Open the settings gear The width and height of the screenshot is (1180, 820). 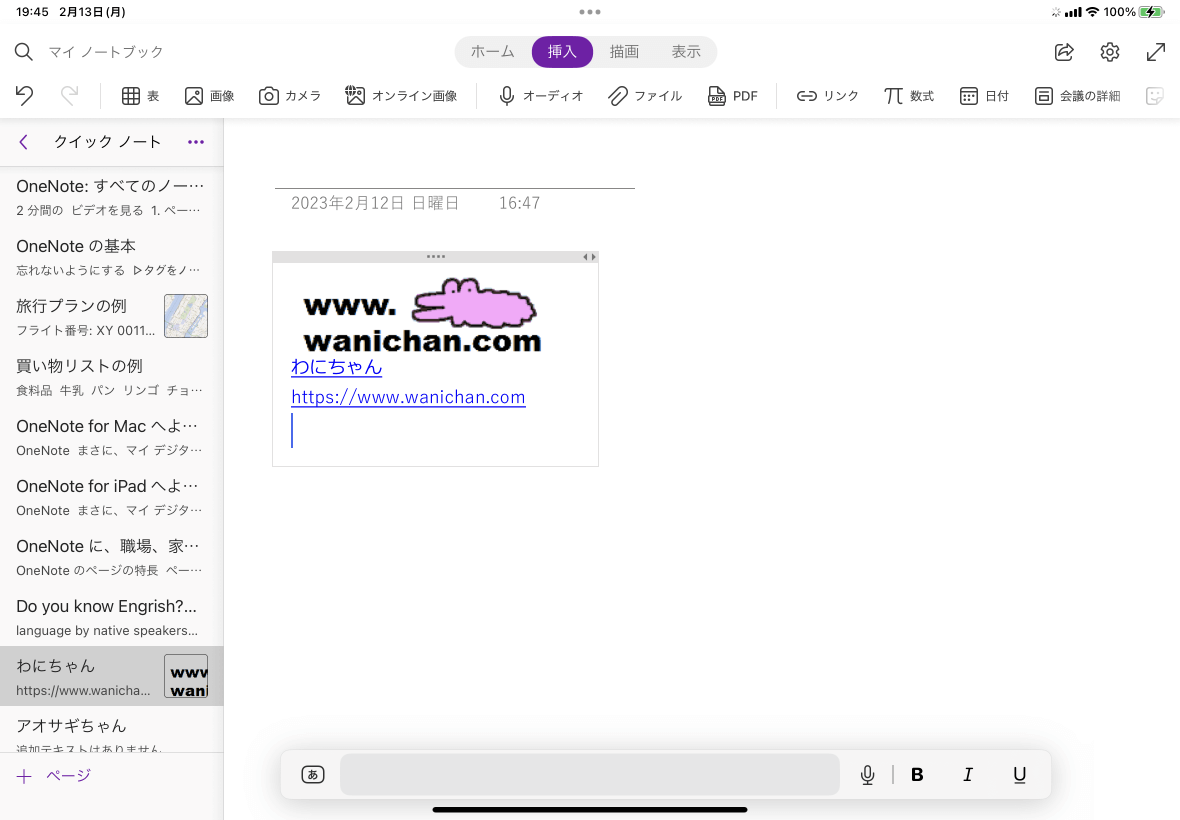(1110, 52)
